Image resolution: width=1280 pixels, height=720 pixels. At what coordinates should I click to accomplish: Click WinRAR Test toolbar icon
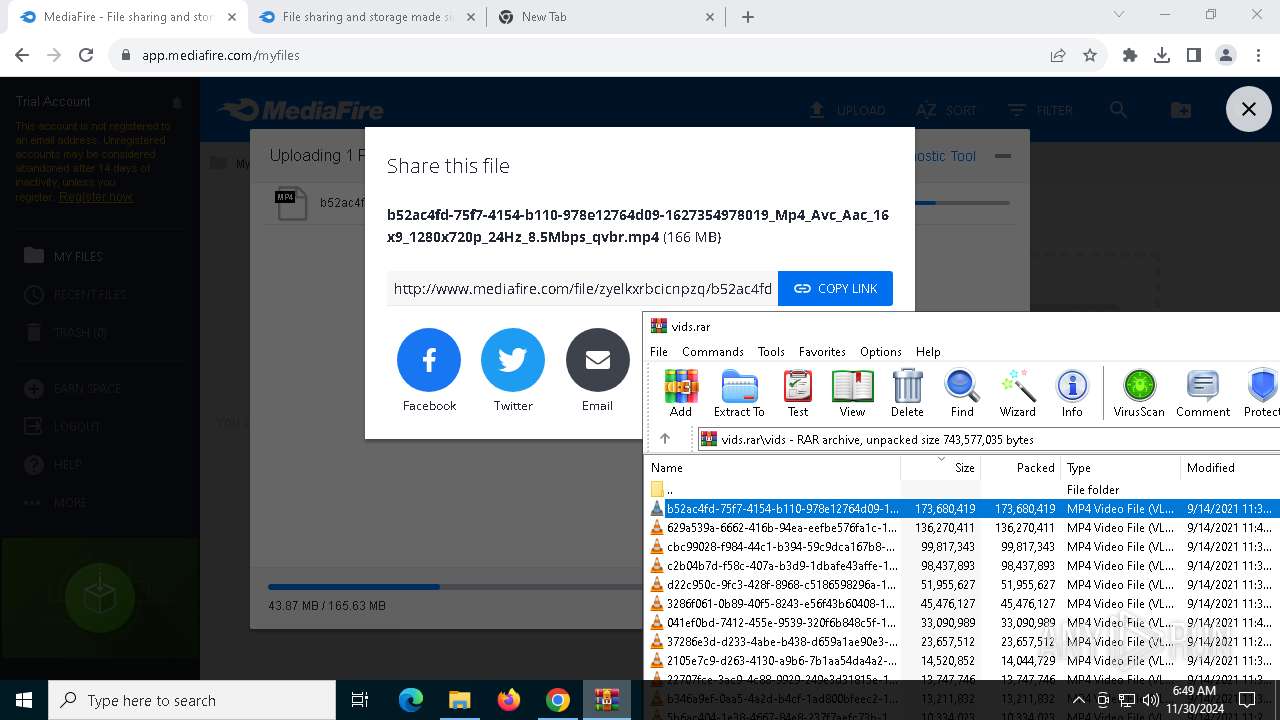pos(798,393)
